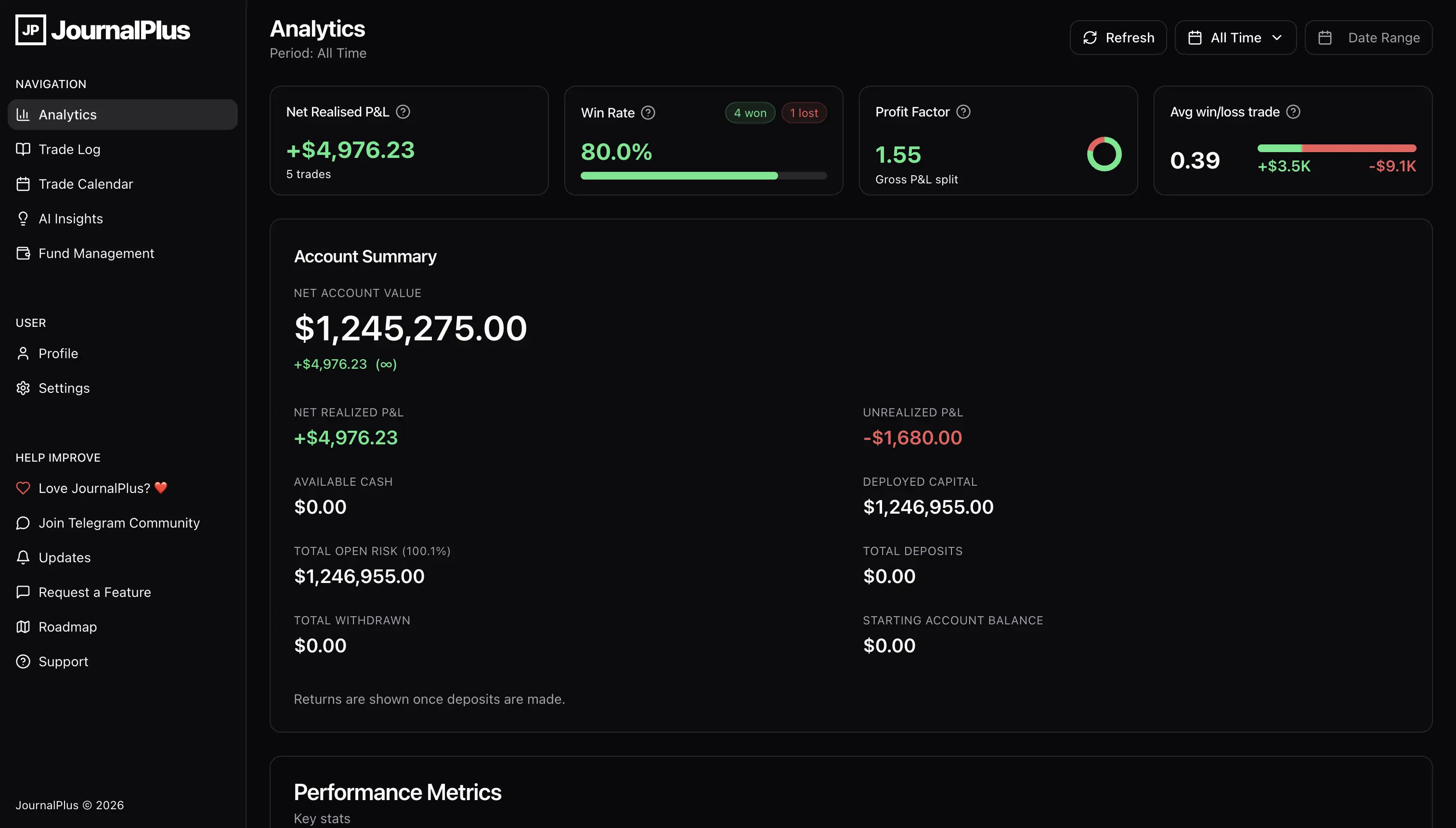Click the Win Rate progress bar

pos(703,175)
